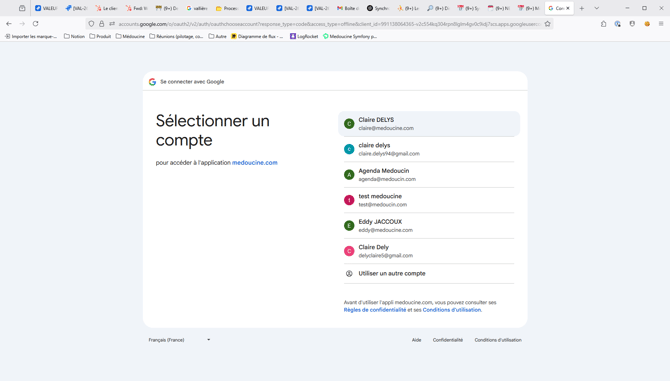The image size is (670, 381).
Task: Switch to the Le clien tab
Action: 106,8
